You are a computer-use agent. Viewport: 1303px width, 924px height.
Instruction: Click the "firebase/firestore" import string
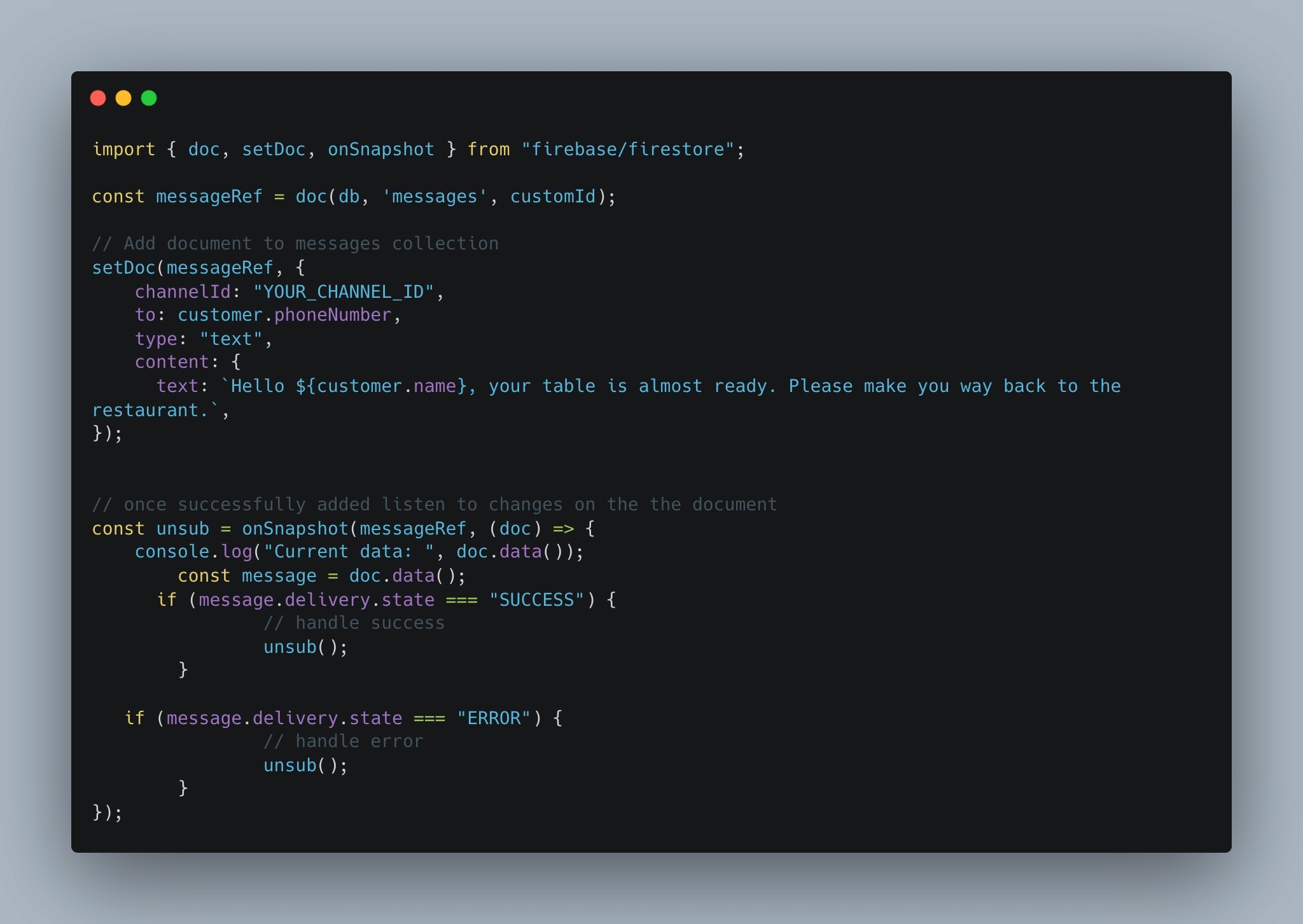tap(628, 150)
